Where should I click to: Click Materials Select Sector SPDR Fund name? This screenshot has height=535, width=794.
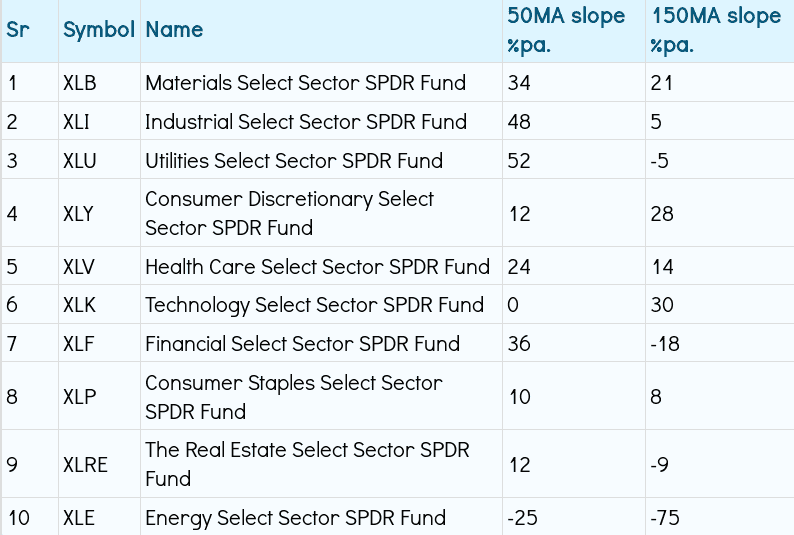pyautogui.click(x=305, y=83)
